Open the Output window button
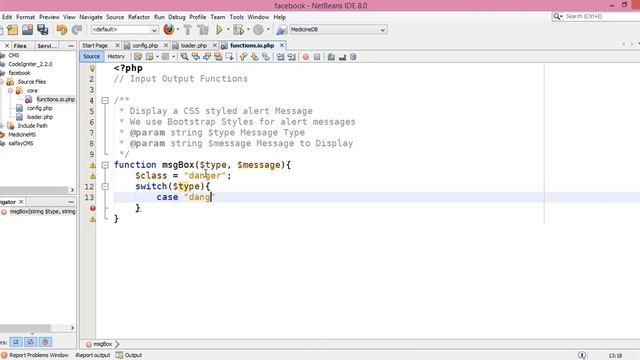 point(129,355)
